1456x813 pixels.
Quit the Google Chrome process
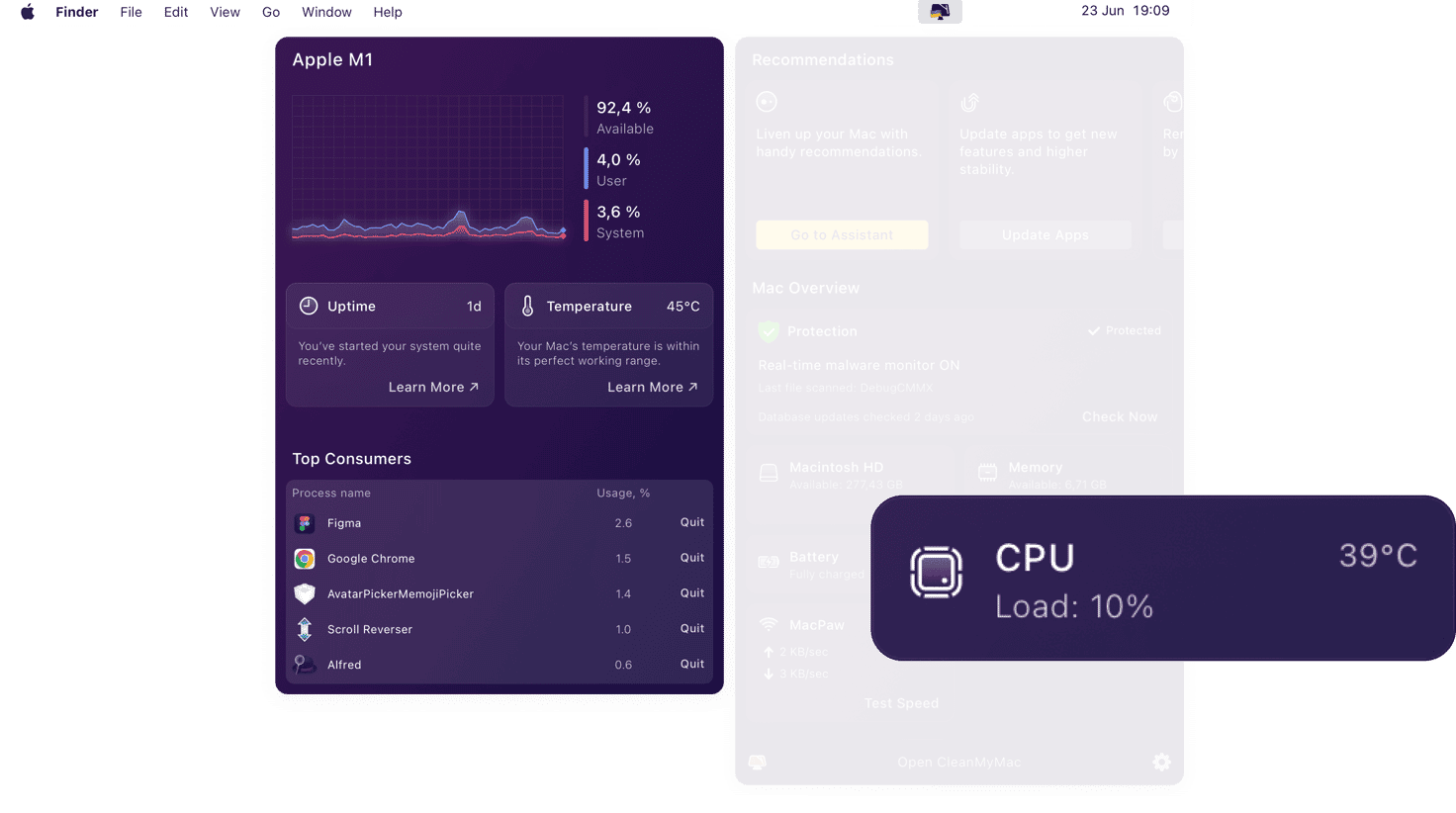692,558
